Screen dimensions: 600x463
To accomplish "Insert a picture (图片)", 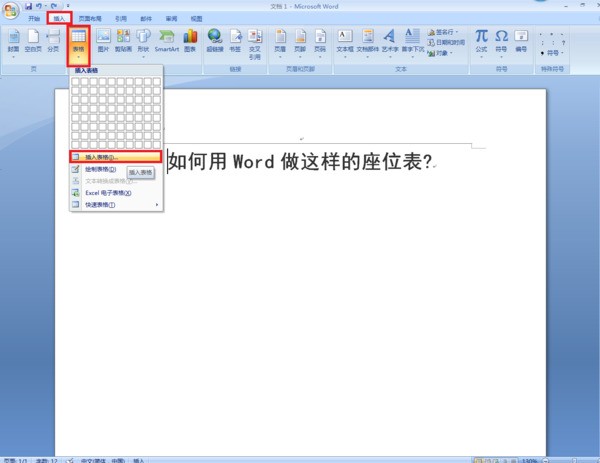I will pyautogui.click(x=103, y=41).
